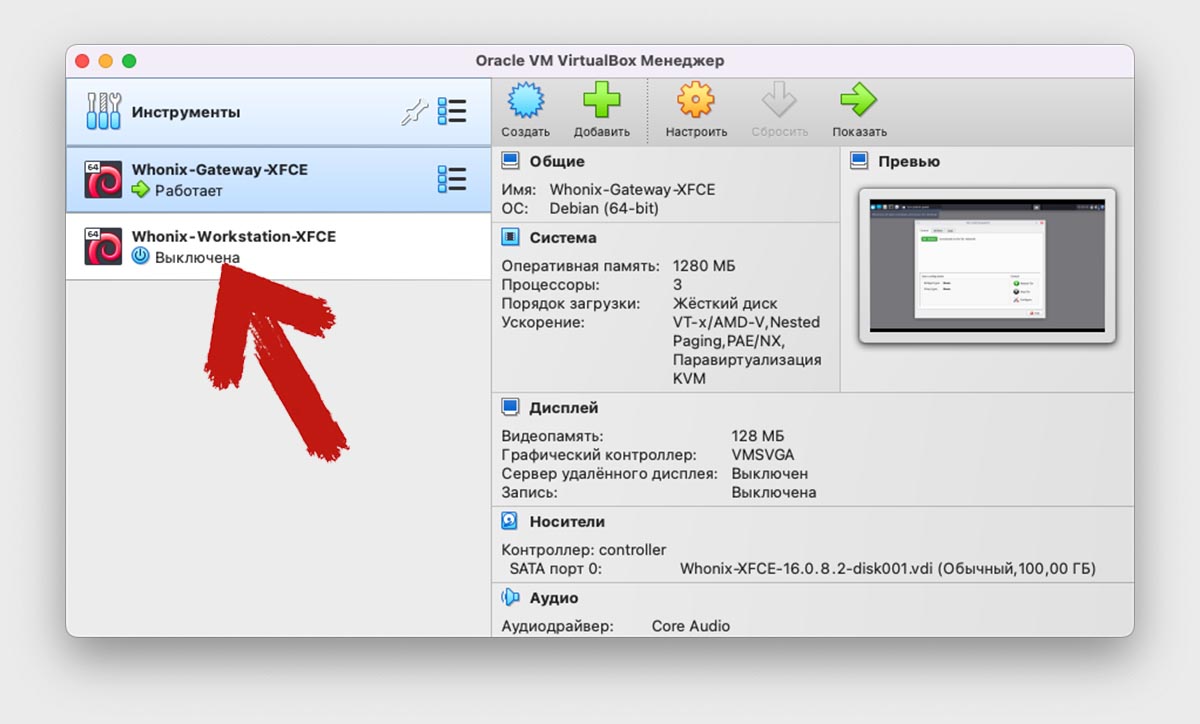Click the VM preview thumbnail
Image resolution: width=1200 pixels, height=724 pixels.
[987, 265]
